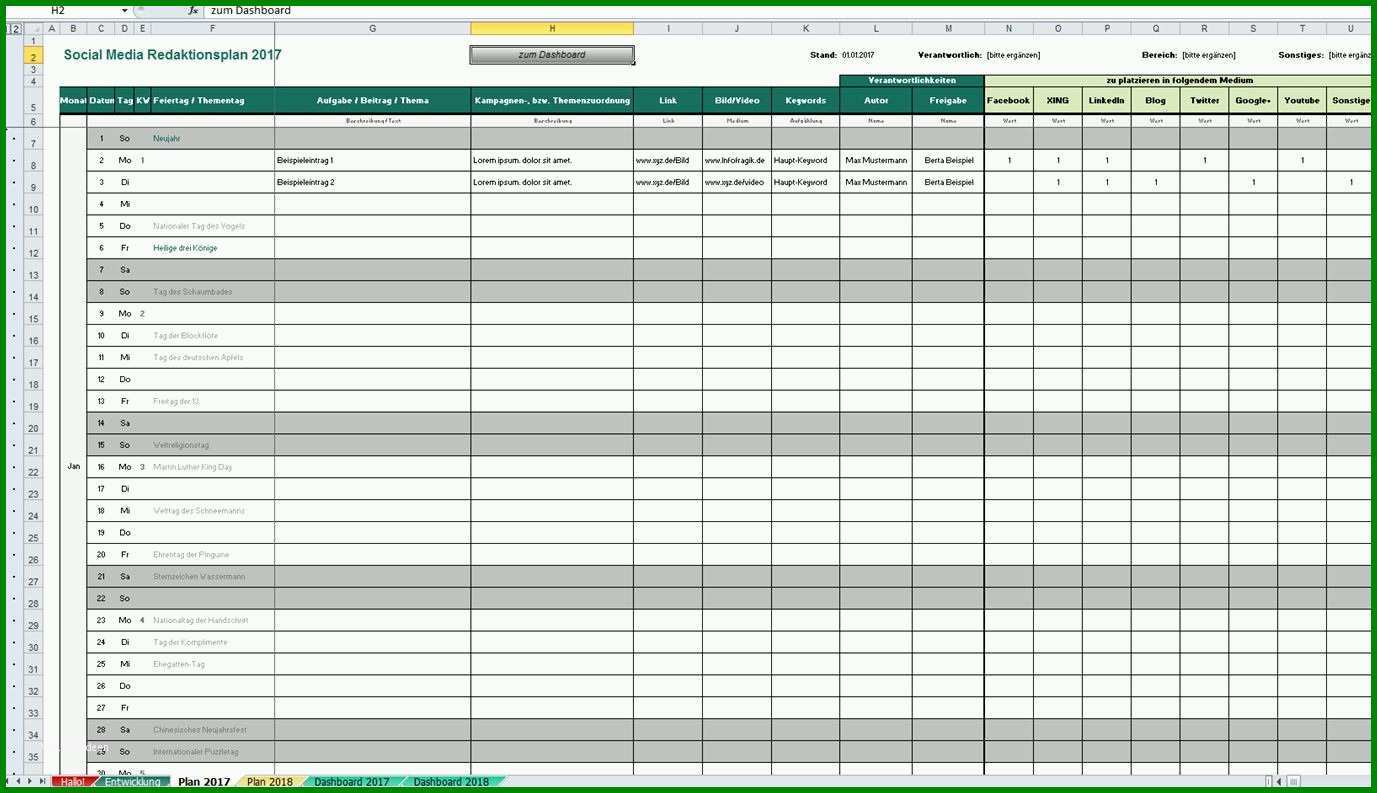
Task: Open the Name Box dropdown arrow
Action: (x=124, y=10)
